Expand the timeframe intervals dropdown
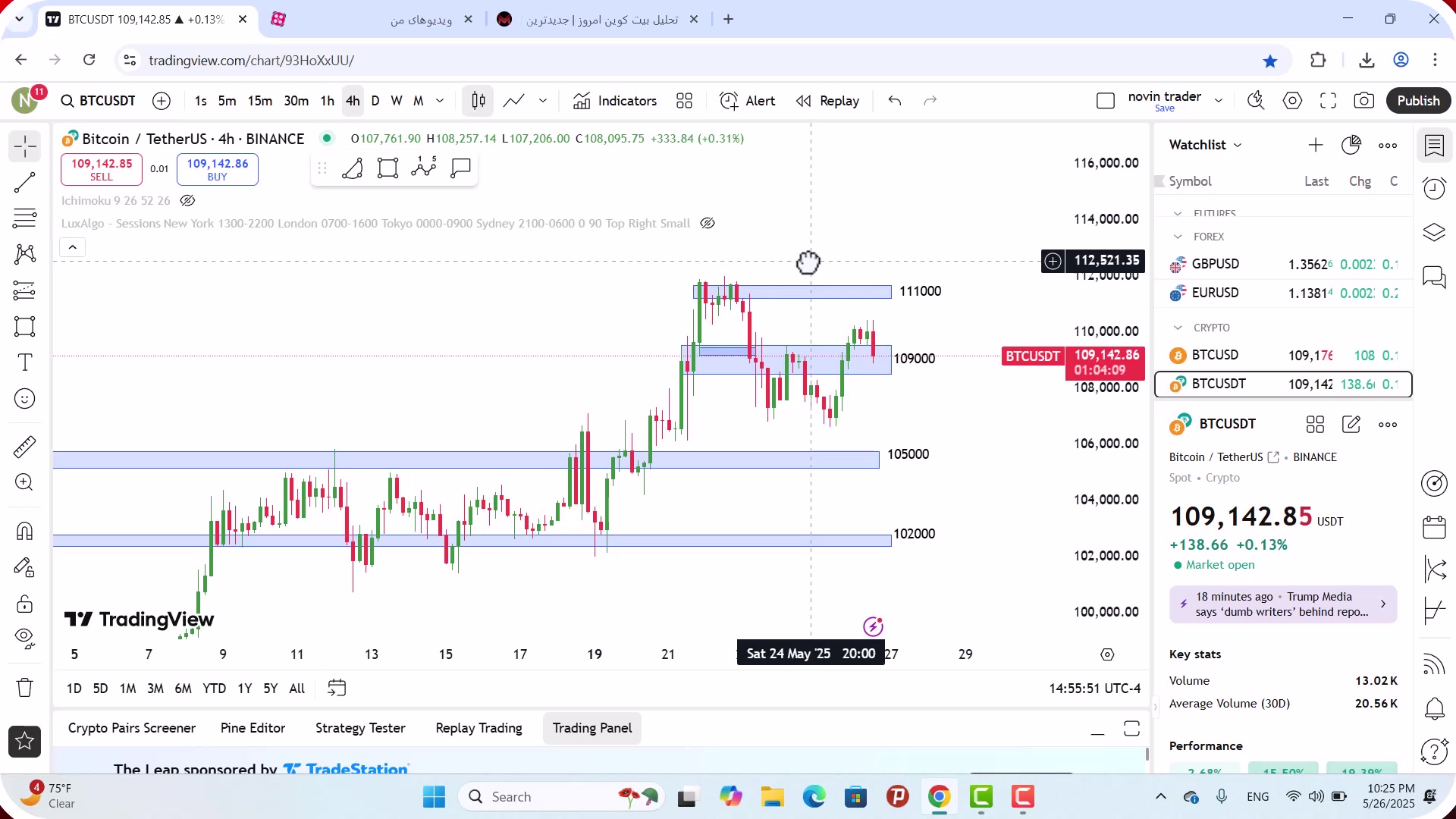The width and height of the screenshot is (1456, 819). 440,101
